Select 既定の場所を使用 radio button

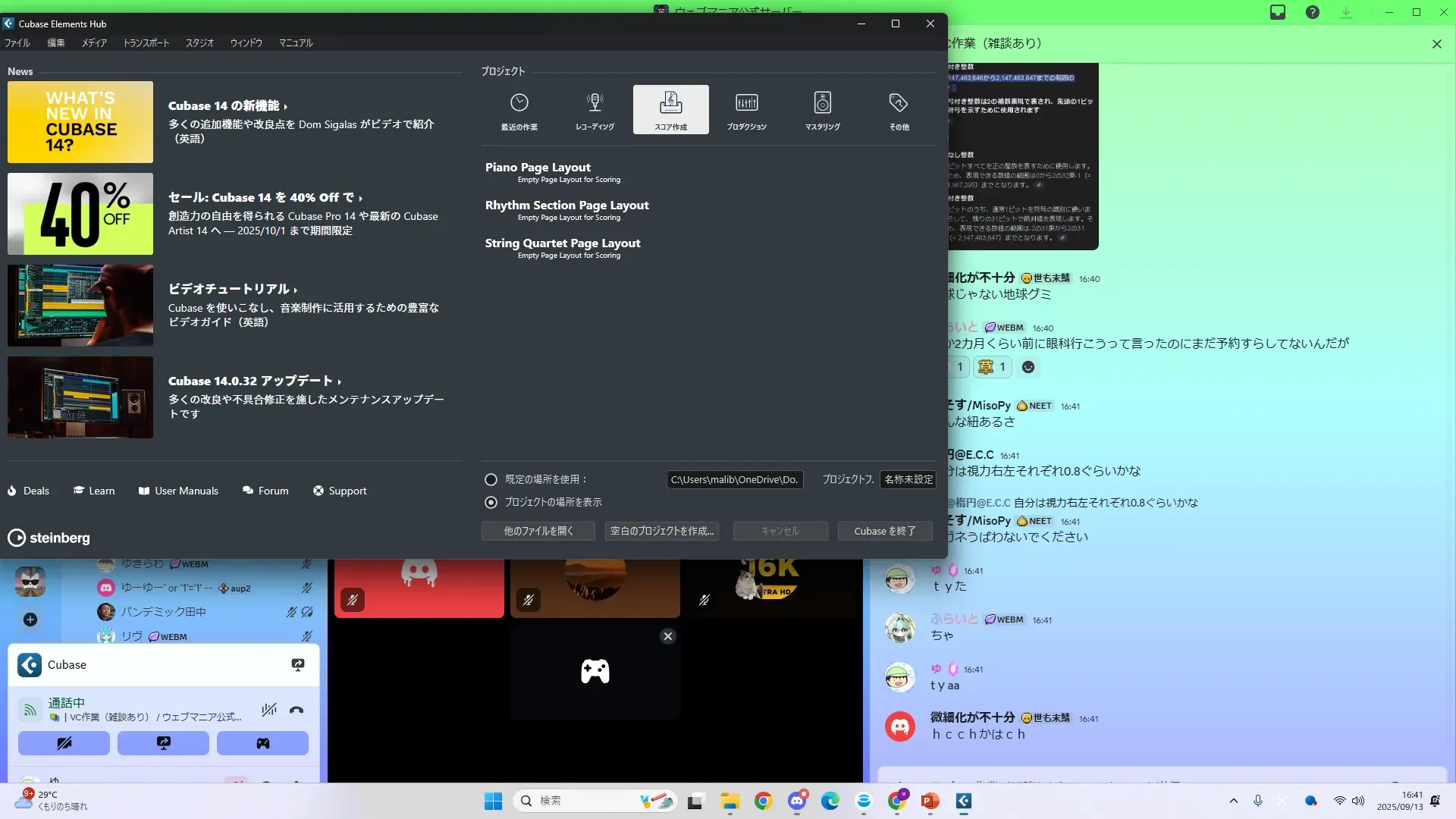click(x=491, y=479)
